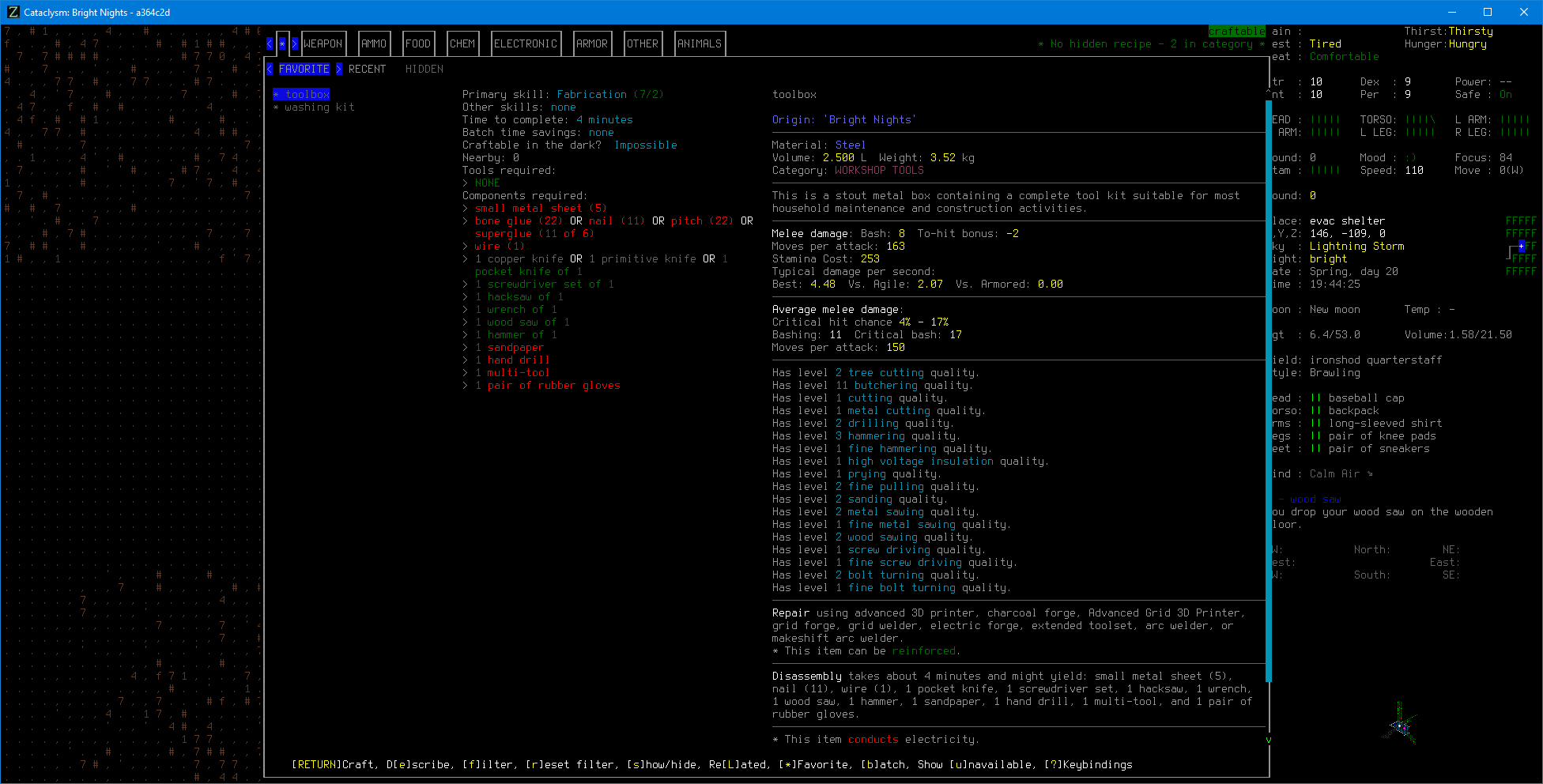Click the 'wire (1)' component line
Screen dimensions: 1543x784
(500, 246)
